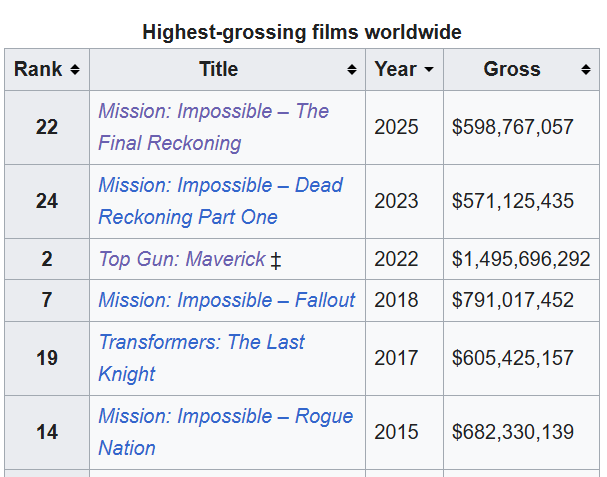This screenshot has height=477, width=607.
Task: Click the year 2018 cell
Action: 396,300
